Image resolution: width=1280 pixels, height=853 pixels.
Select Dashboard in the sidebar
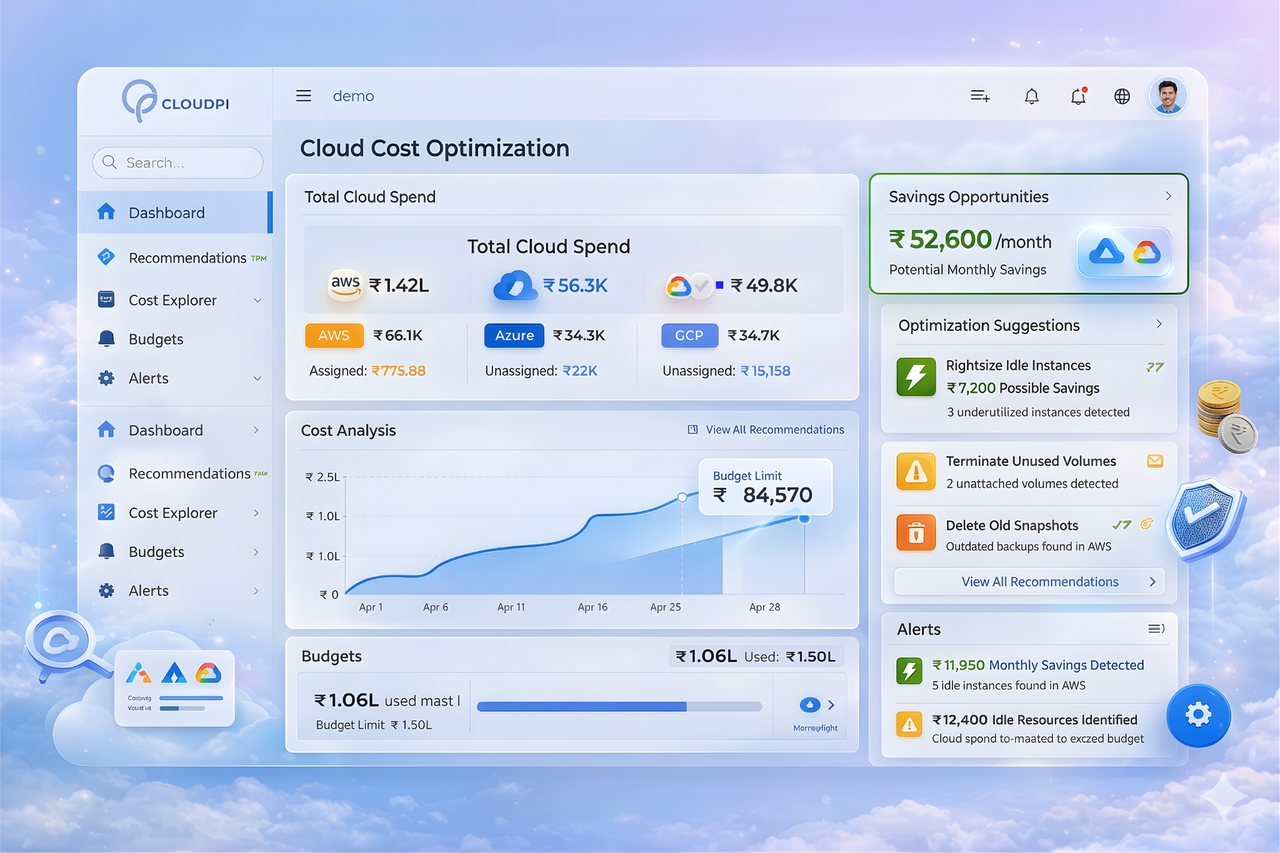(x=166, y=212)
